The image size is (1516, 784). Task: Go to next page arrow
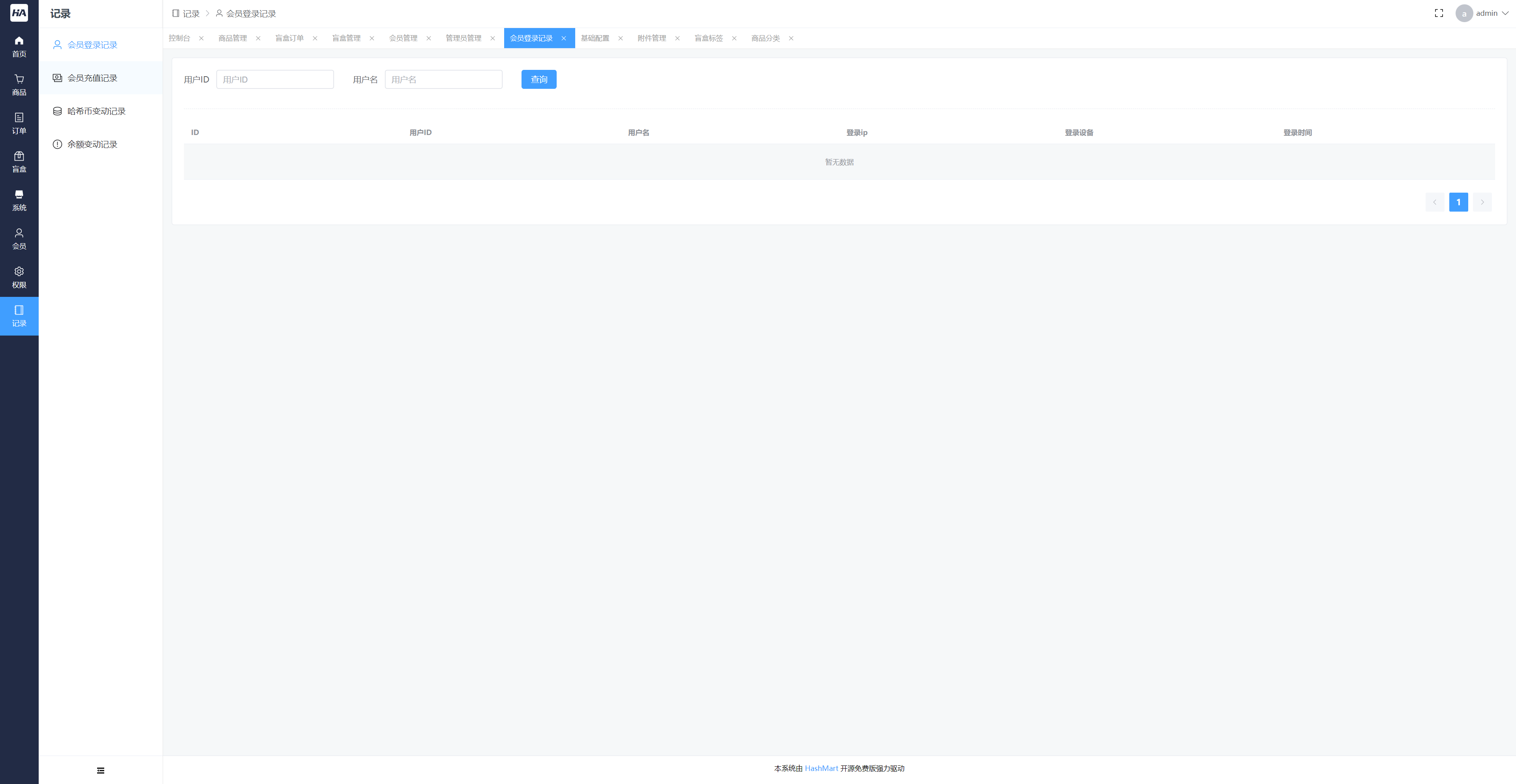1482,202
